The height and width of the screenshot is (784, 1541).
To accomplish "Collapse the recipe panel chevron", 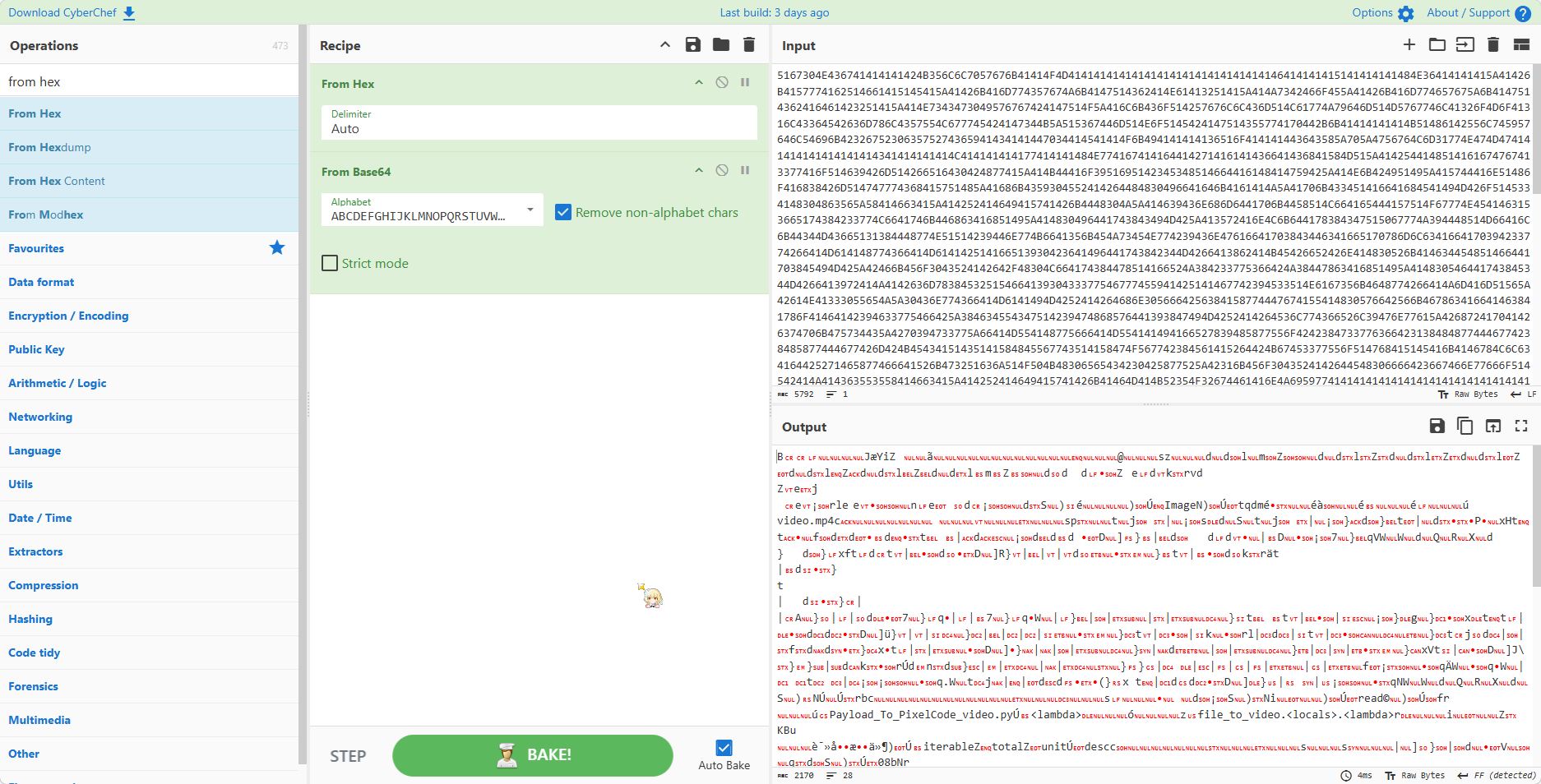I will 665,45.
